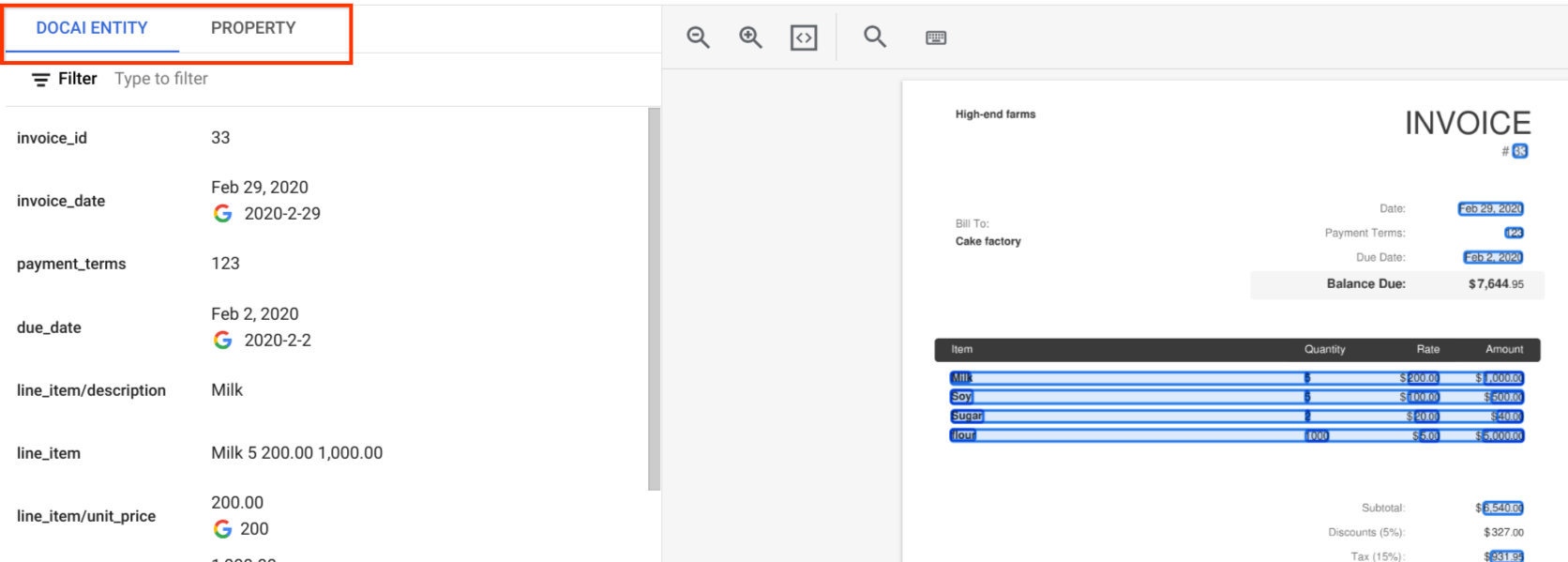
Task: Select the invoice_id entity row
Action: coord(281,138)
